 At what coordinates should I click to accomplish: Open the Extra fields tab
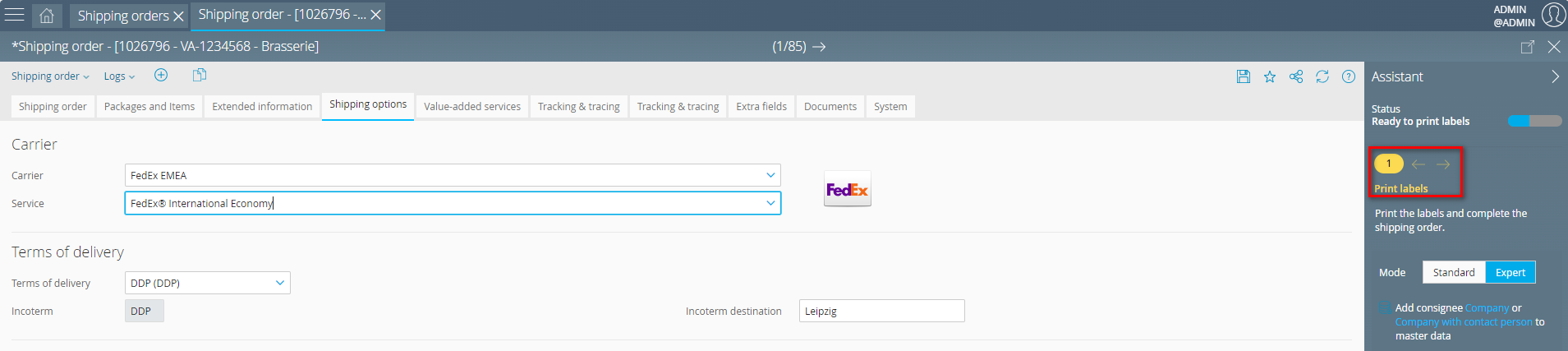[x=761, y=107]
